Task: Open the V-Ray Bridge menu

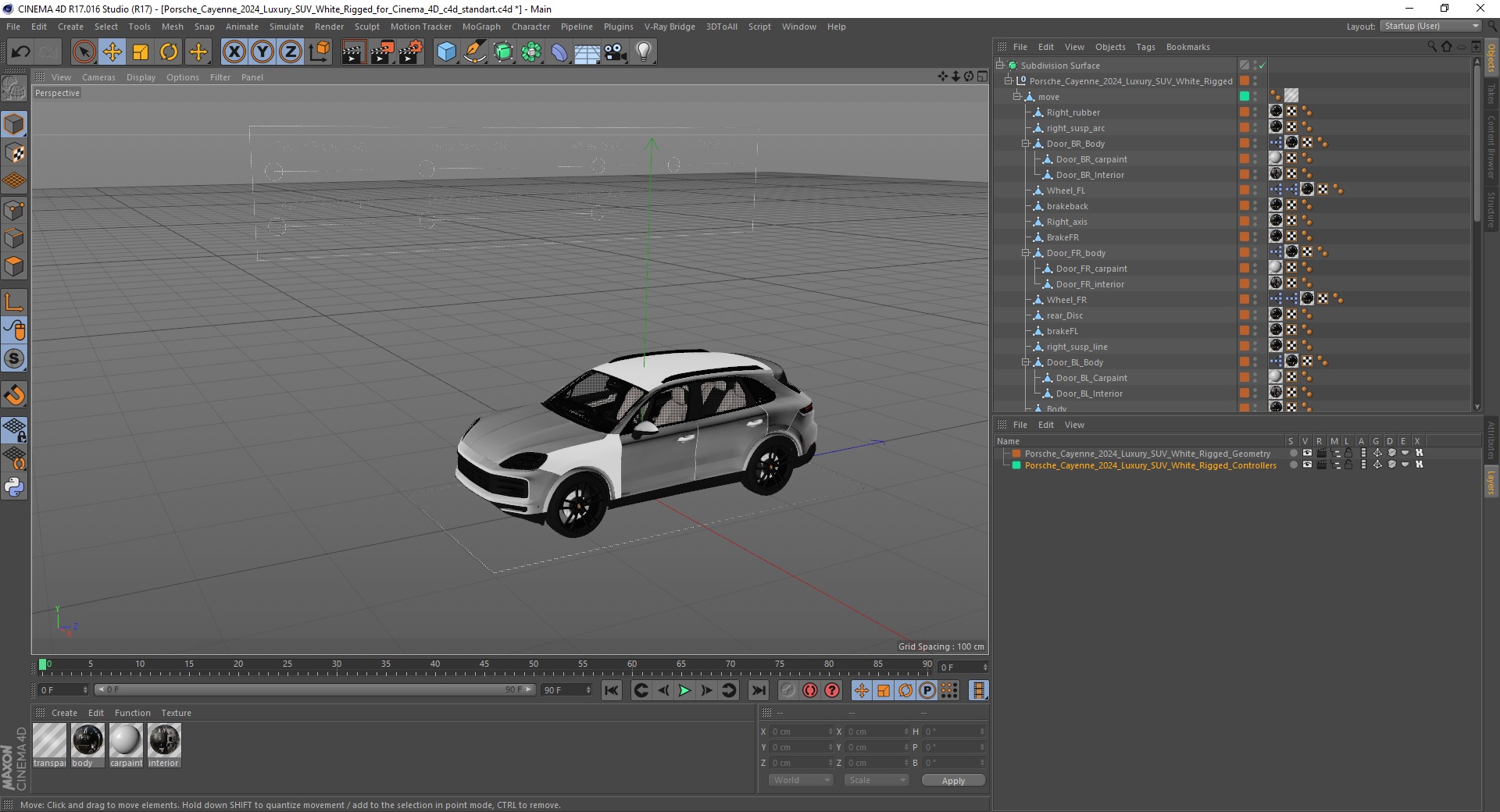Action: (670, 27)
